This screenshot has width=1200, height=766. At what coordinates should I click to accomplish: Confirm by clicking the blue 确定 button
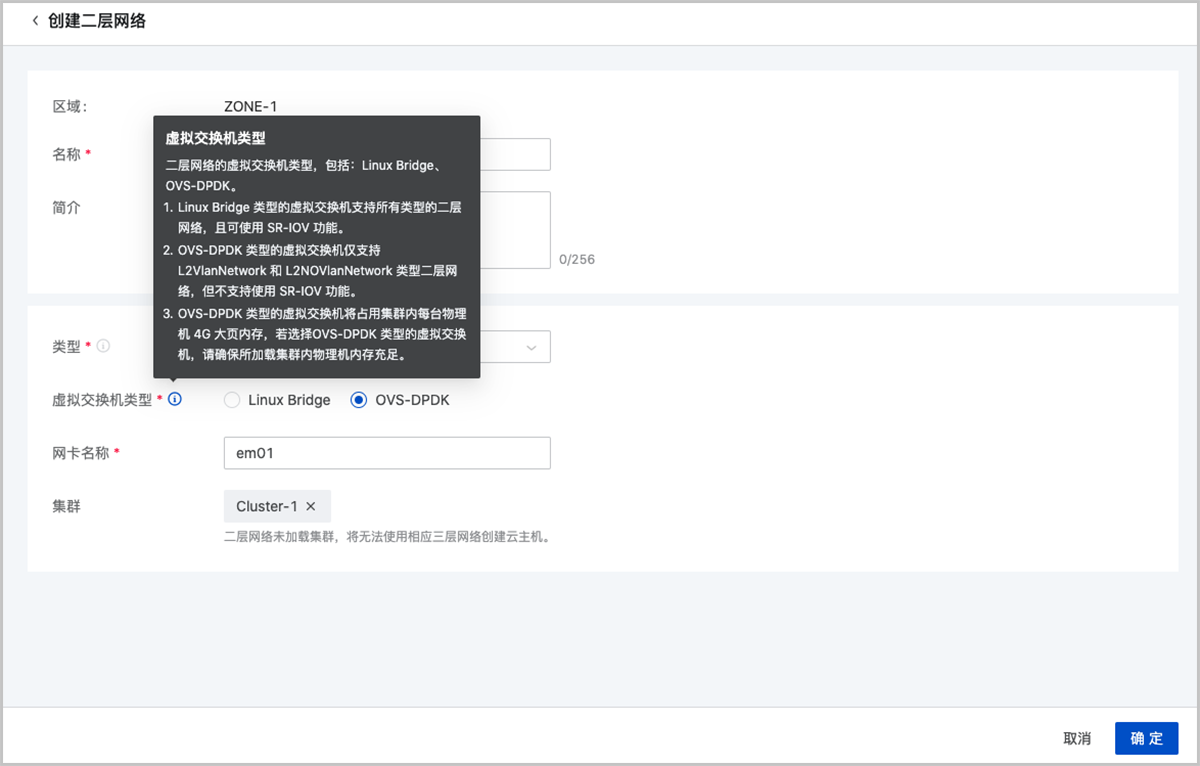(1146, 738)
